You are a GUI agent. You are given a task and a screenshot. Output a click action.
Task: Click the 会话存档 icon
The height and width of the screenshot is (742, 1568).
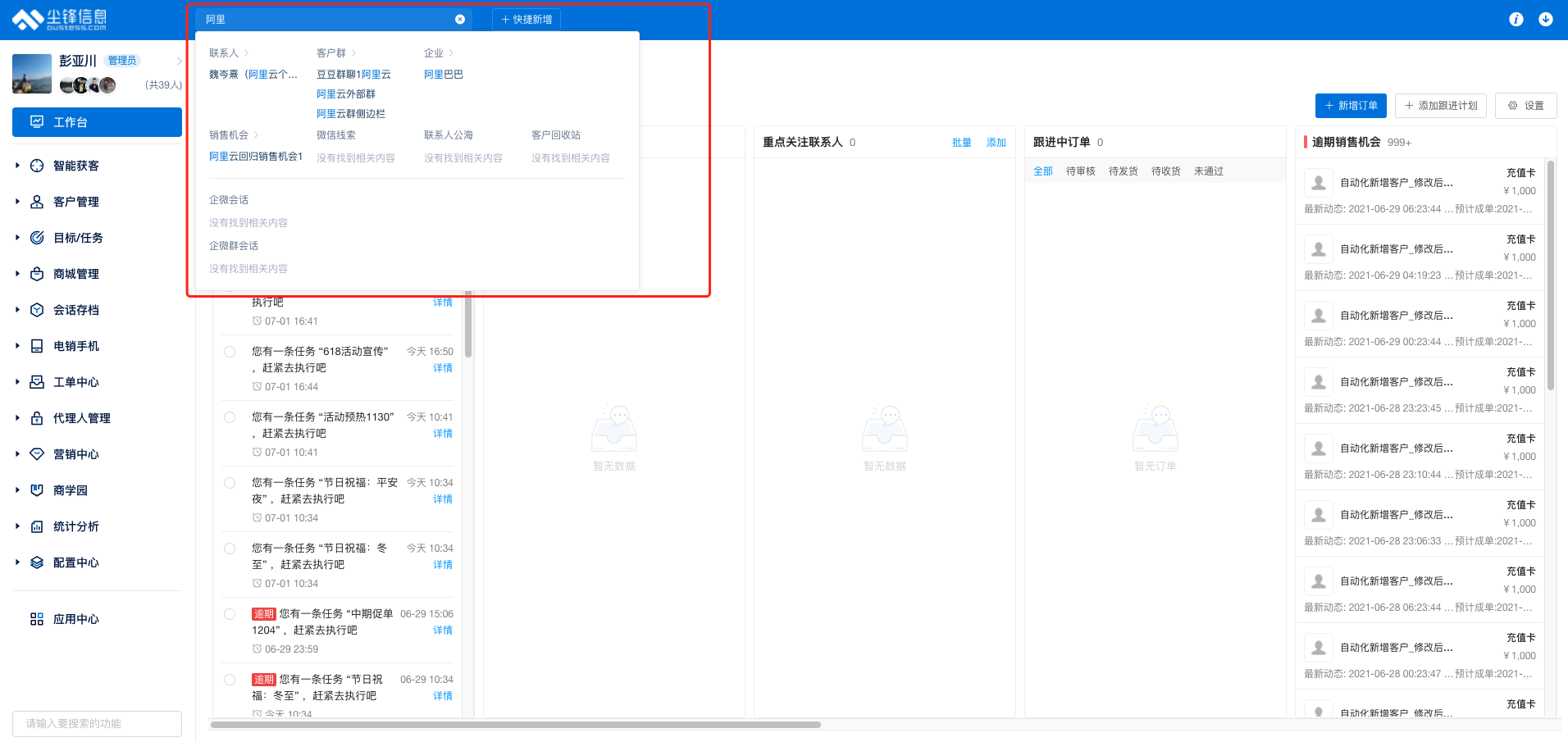(37, 310)
